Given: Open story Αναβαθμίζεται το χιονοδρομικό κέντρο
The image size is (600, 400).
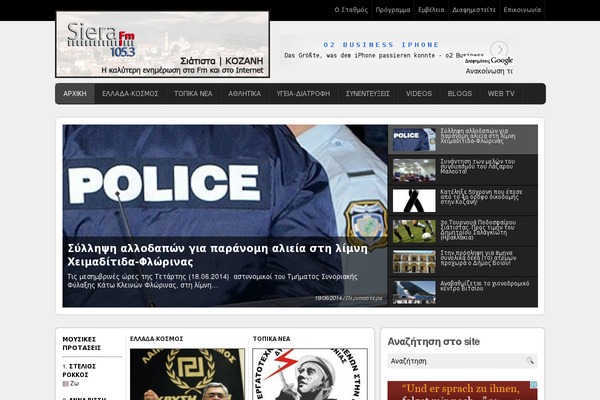Looking at the screenshot, I should click(484, 286).
